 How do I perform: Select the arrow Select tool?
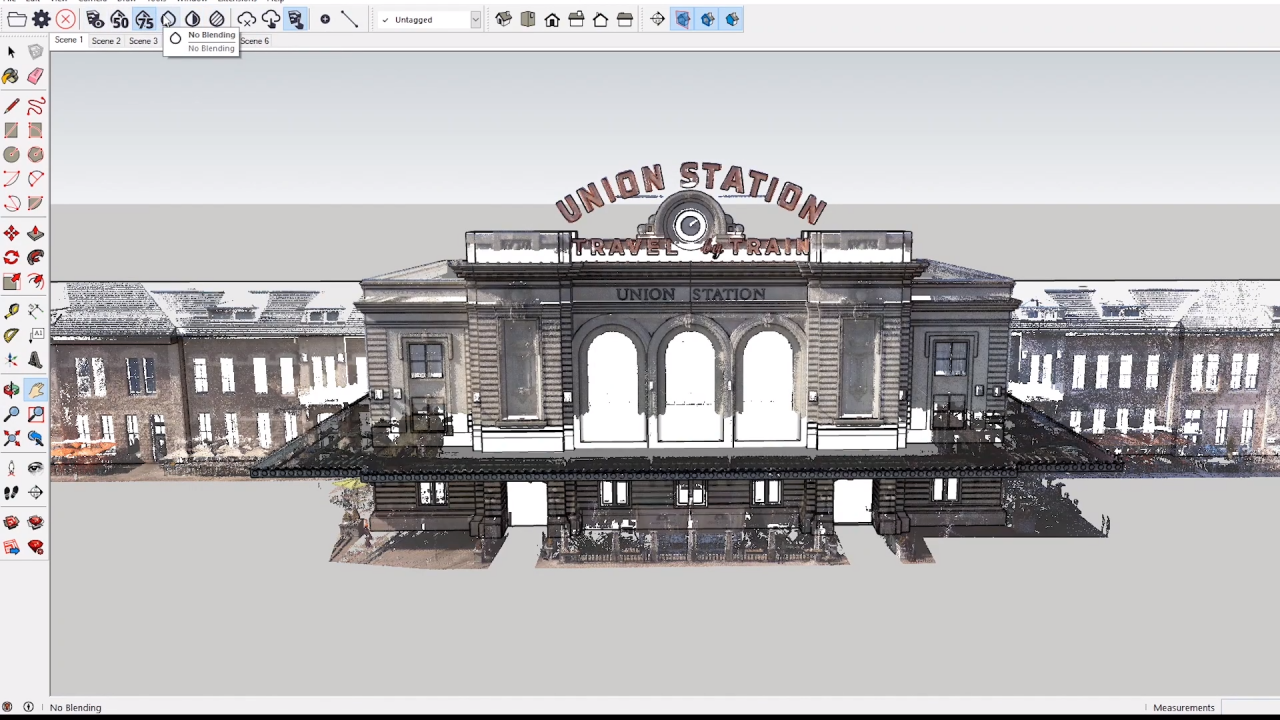[11, 52]
